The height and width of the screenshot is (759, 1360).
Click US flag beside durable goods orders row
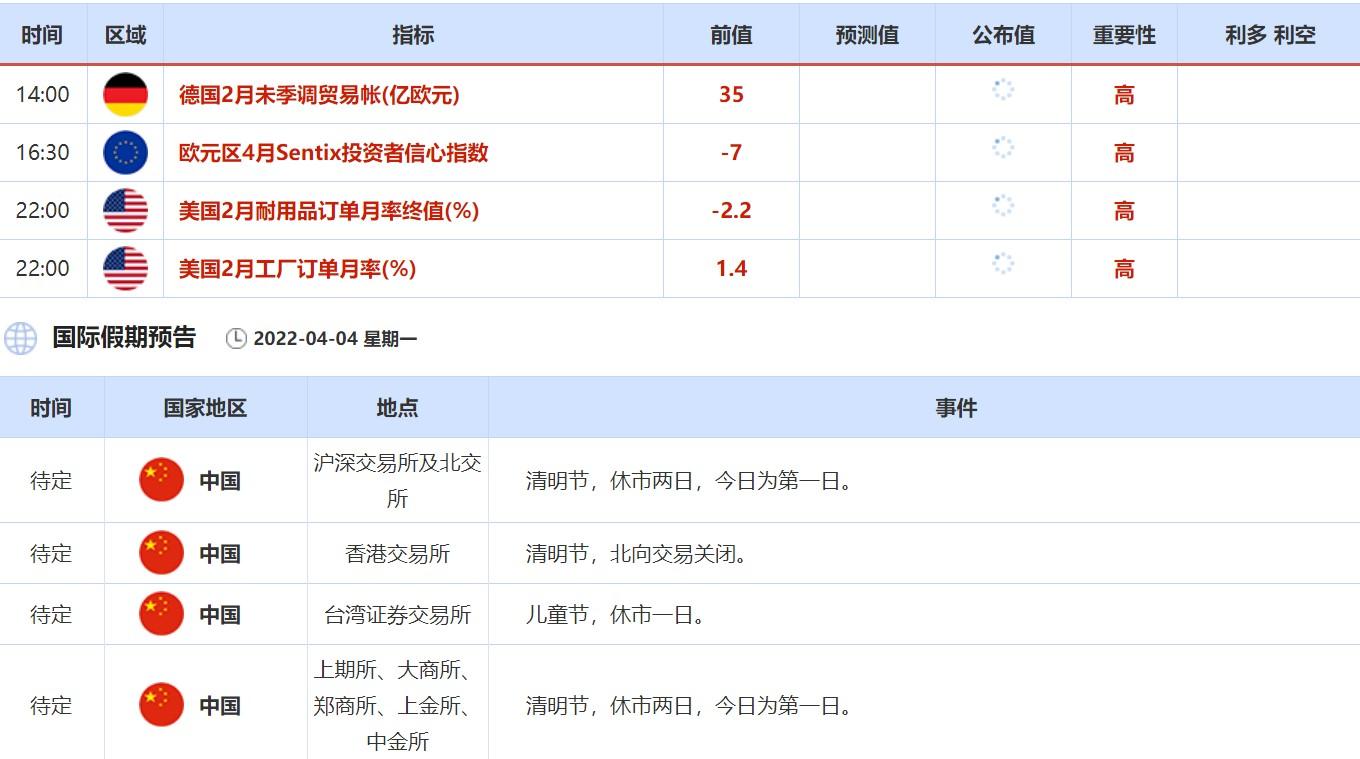click(x=125, y=211)
